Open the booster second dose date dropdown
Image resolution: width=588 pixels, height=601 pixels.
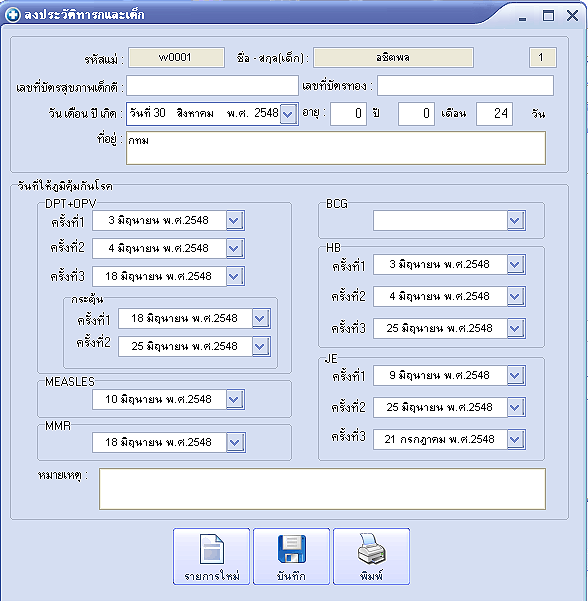coord(261,346)
